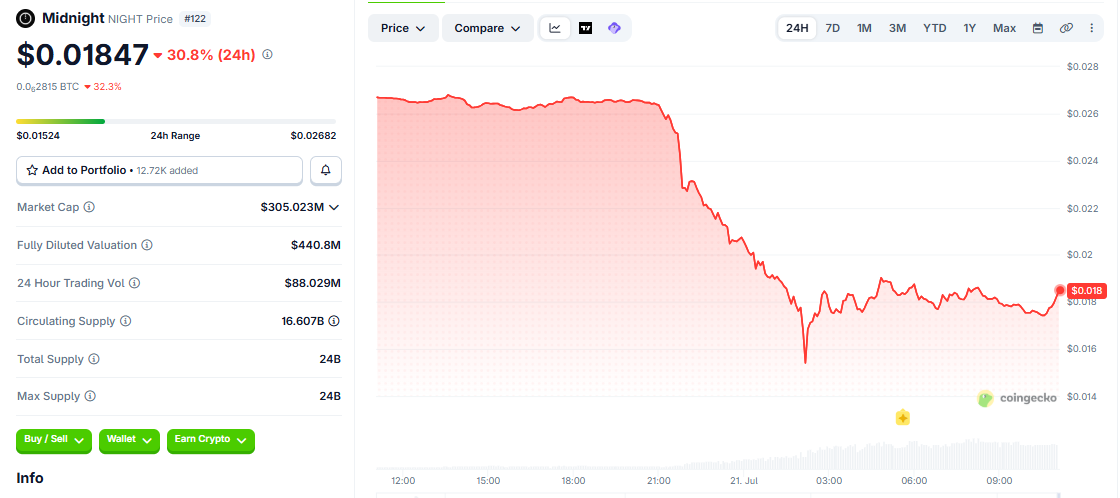
Task: Click the $0.01524 range low value
Action: (x=36, y=136)
